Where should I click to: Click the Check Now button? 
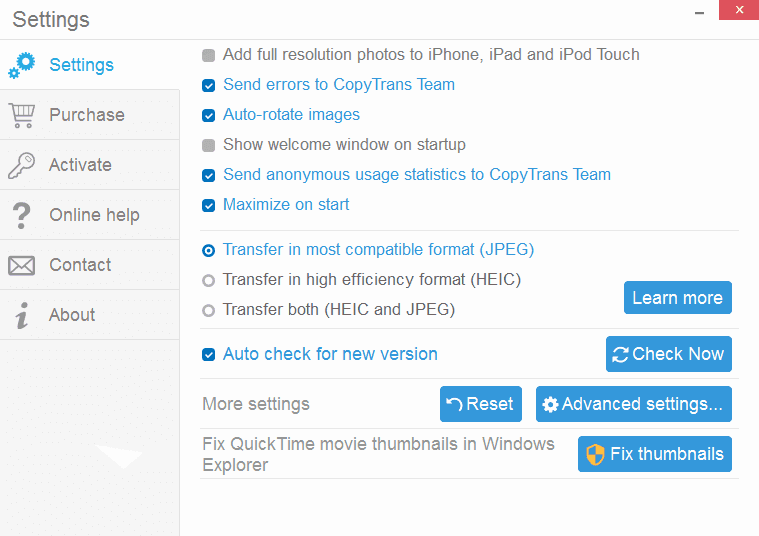pyautogui.click(x=668, y=354)
